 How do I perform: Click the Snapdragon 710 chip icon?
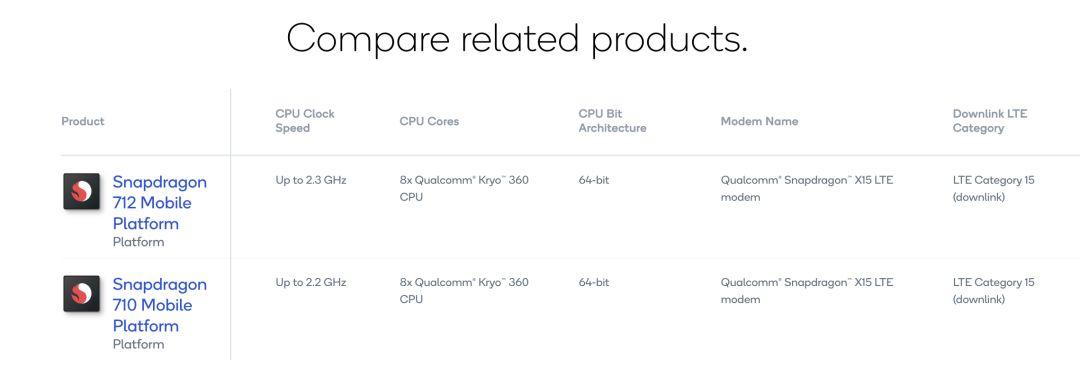[82, 294]
